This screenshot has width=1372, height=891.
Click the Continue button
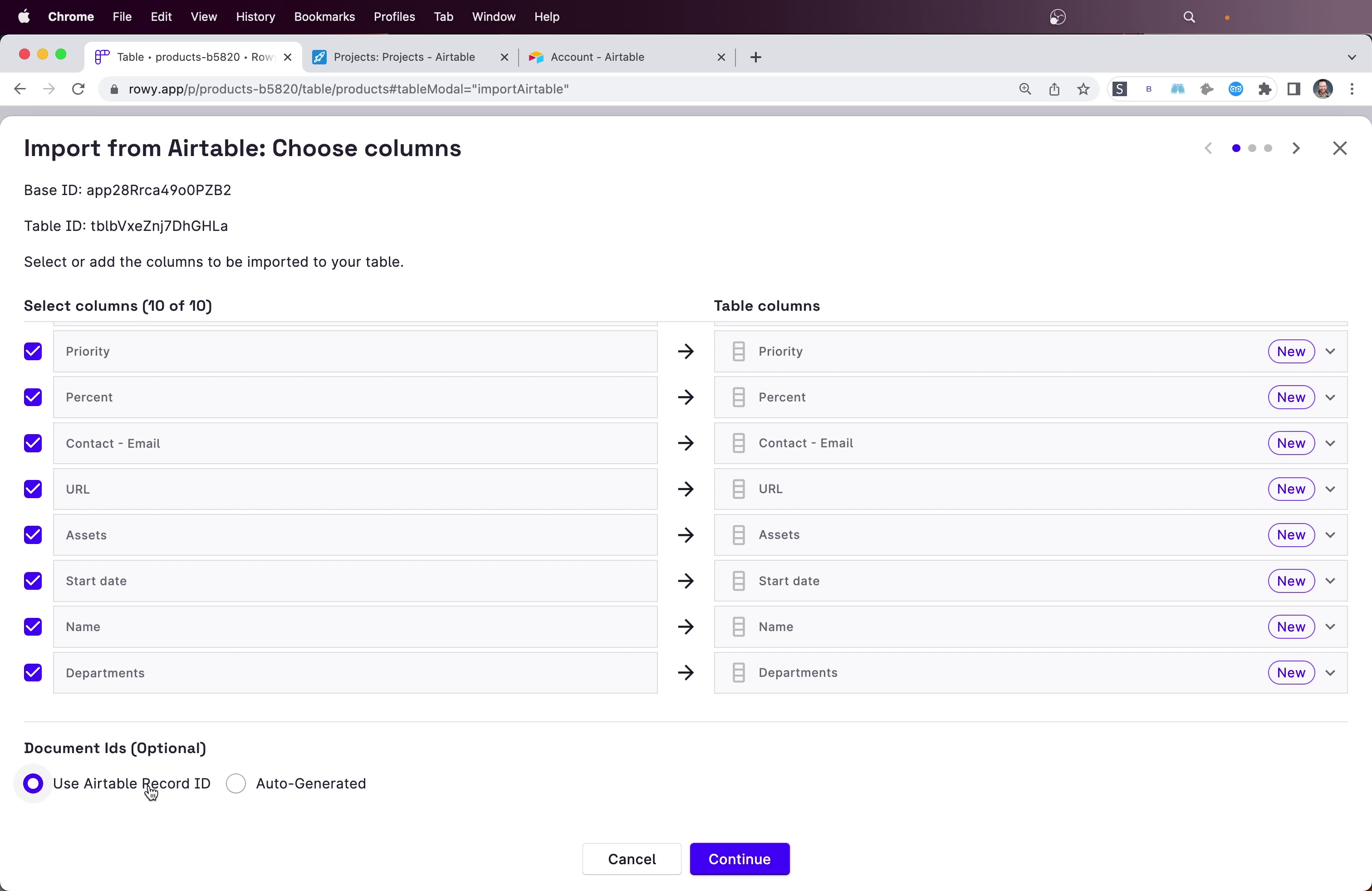coord(739,859)
